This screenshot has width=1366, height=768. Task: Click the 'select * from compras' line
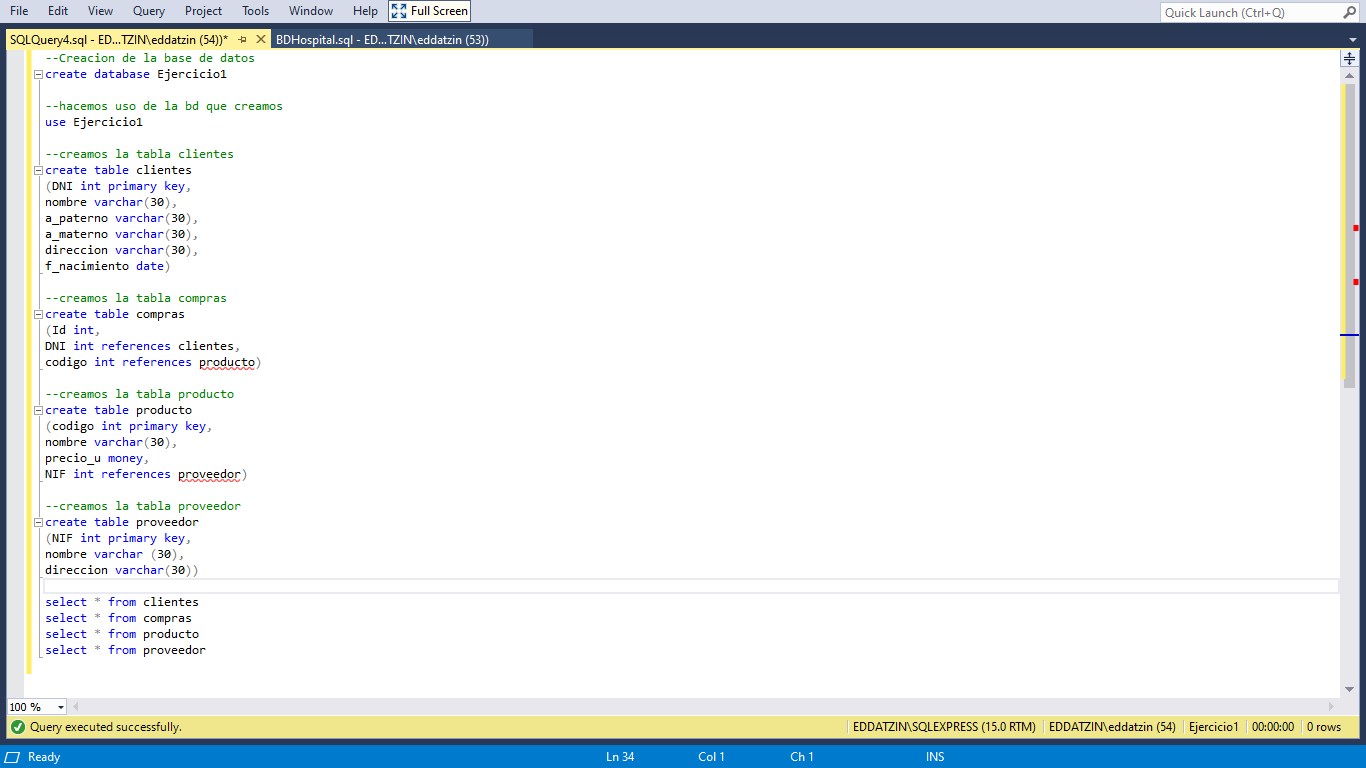pos(118,618)
